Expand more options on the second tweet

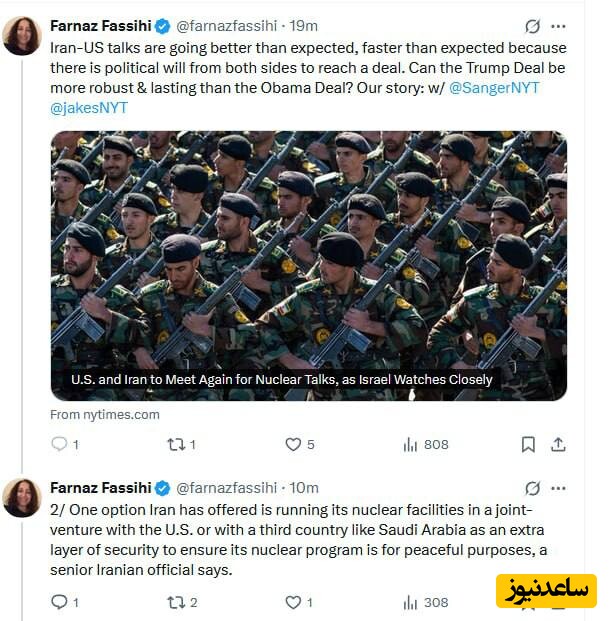point(558,488)
